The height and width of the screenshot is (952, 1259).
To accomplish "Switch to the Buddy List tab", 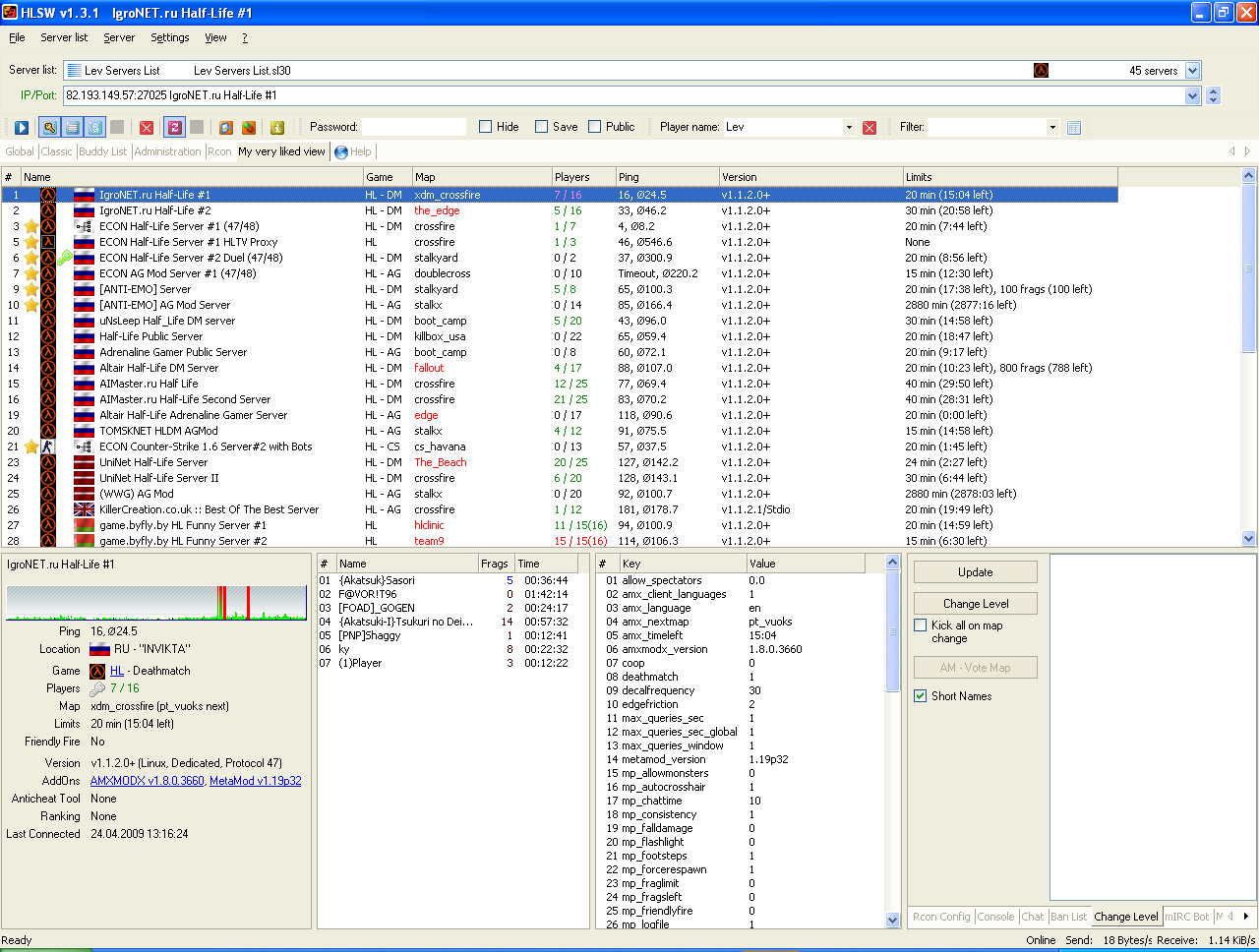I will pos(102,151).
